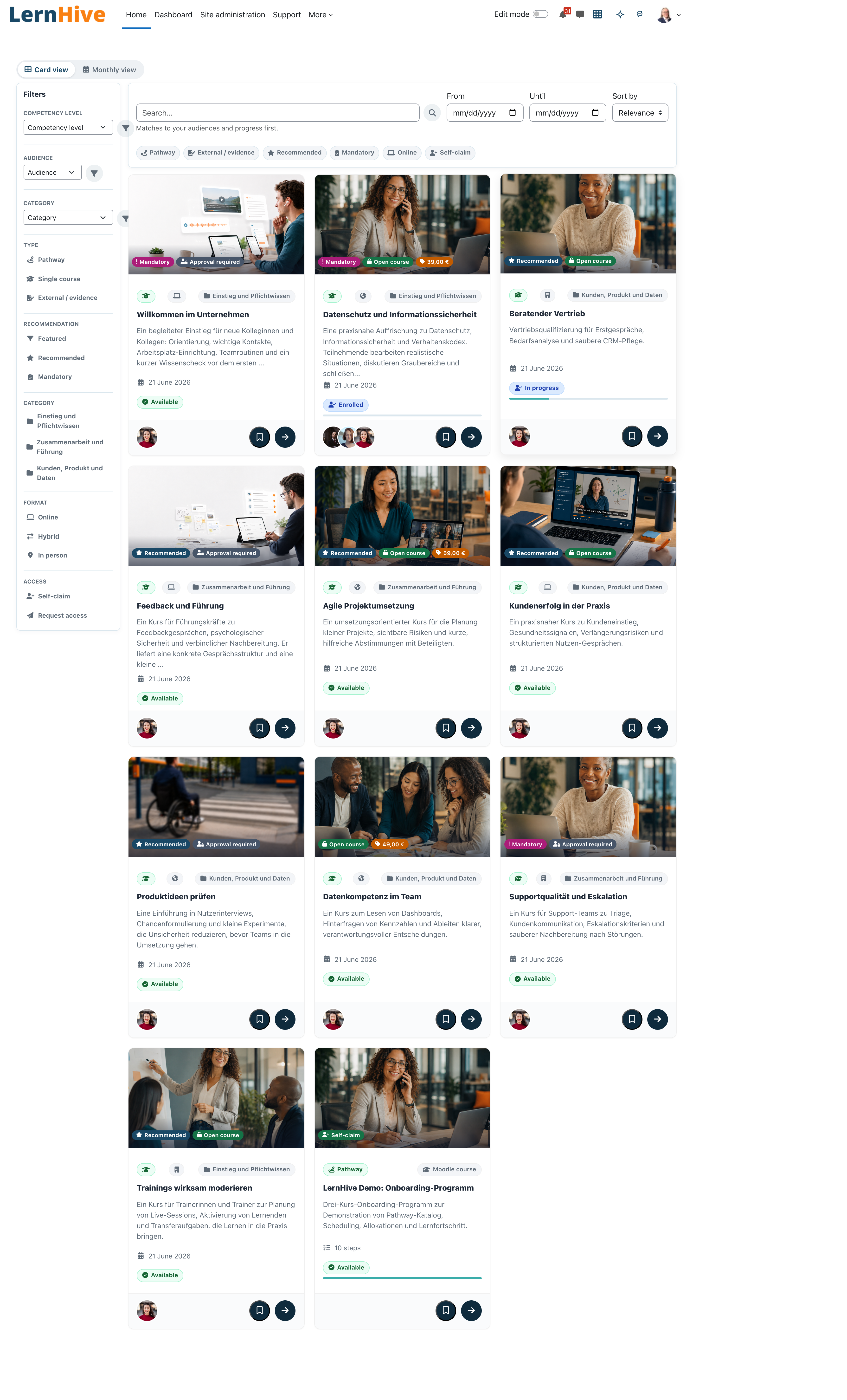Toggle the Edit mode switch
Image resolution: width=847 pixels, height=1400 pixels.
540,14
